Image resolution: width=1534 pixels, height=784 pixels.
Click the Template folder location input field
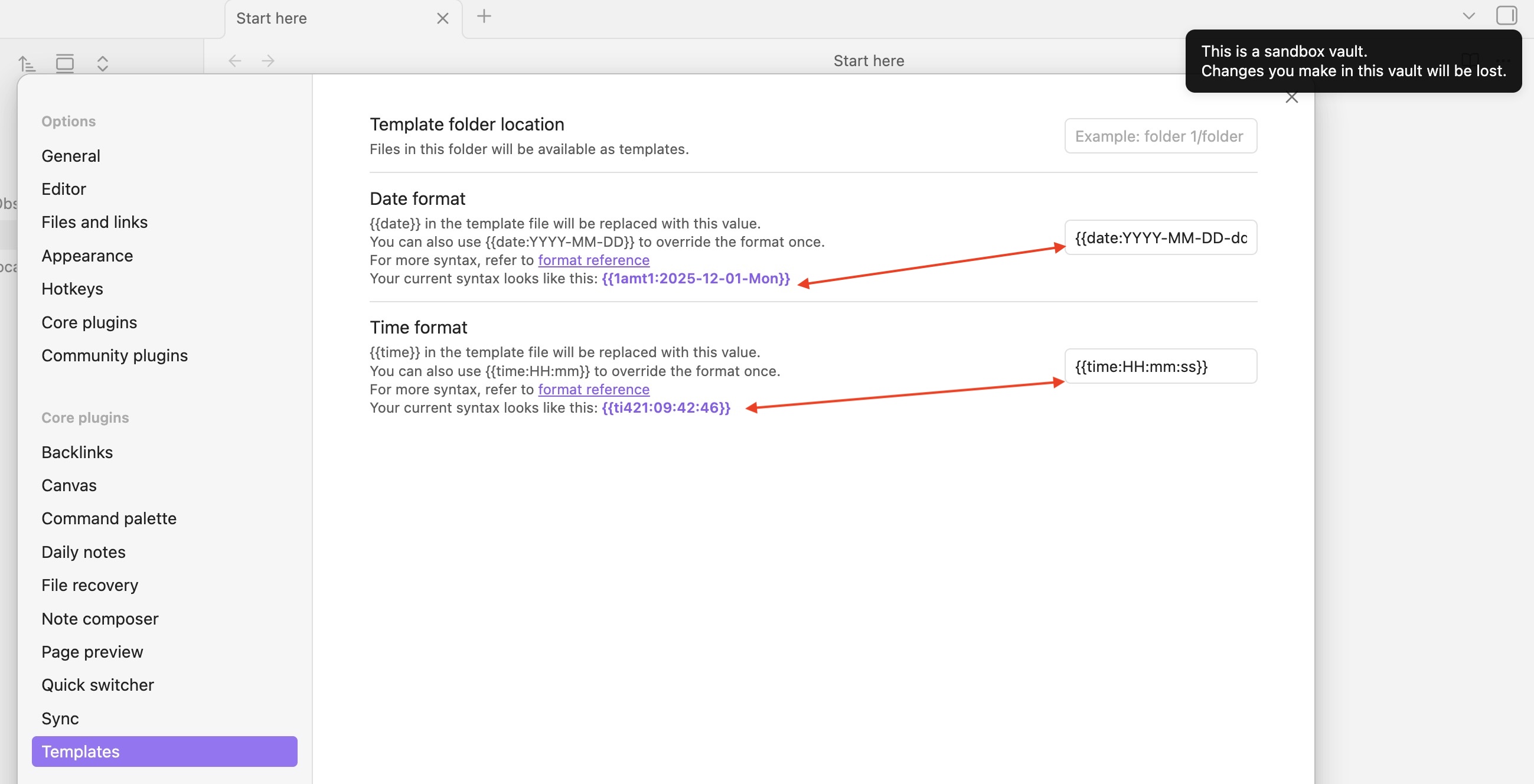1160,136
